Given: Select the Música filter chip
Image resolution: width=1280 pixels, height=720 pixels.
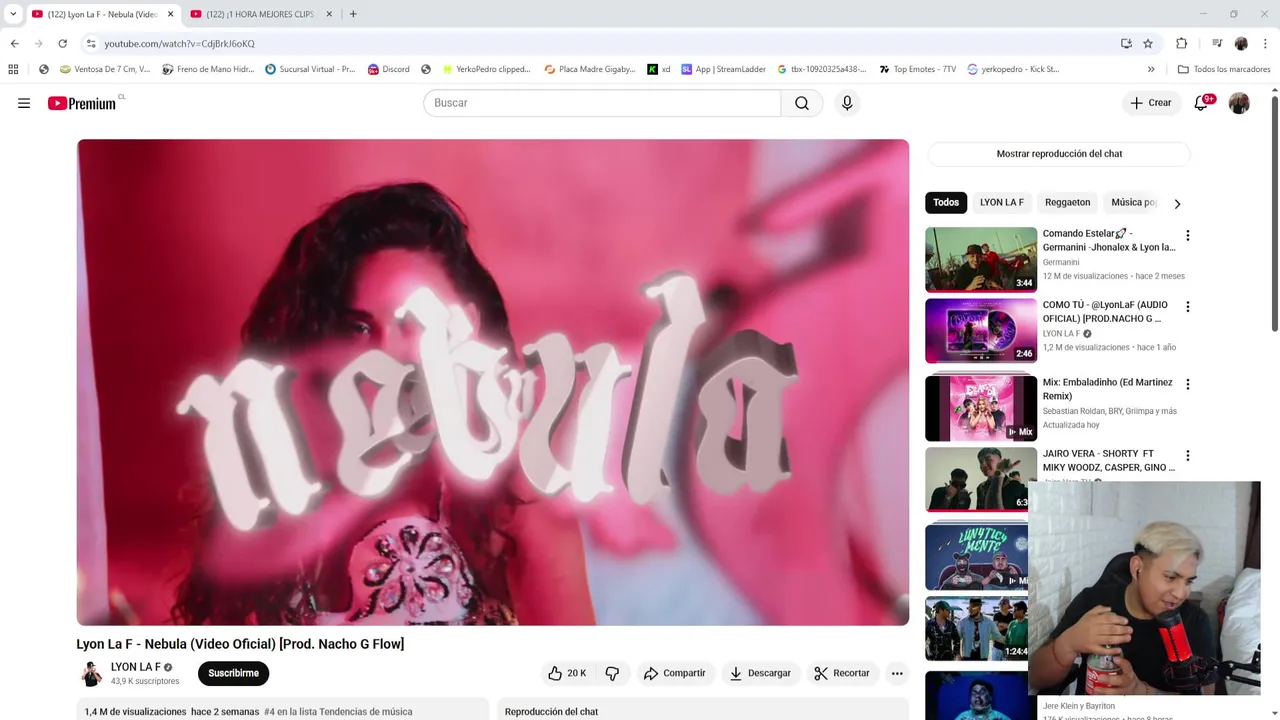Looking at the screenshot, I should pos(1133,202).
